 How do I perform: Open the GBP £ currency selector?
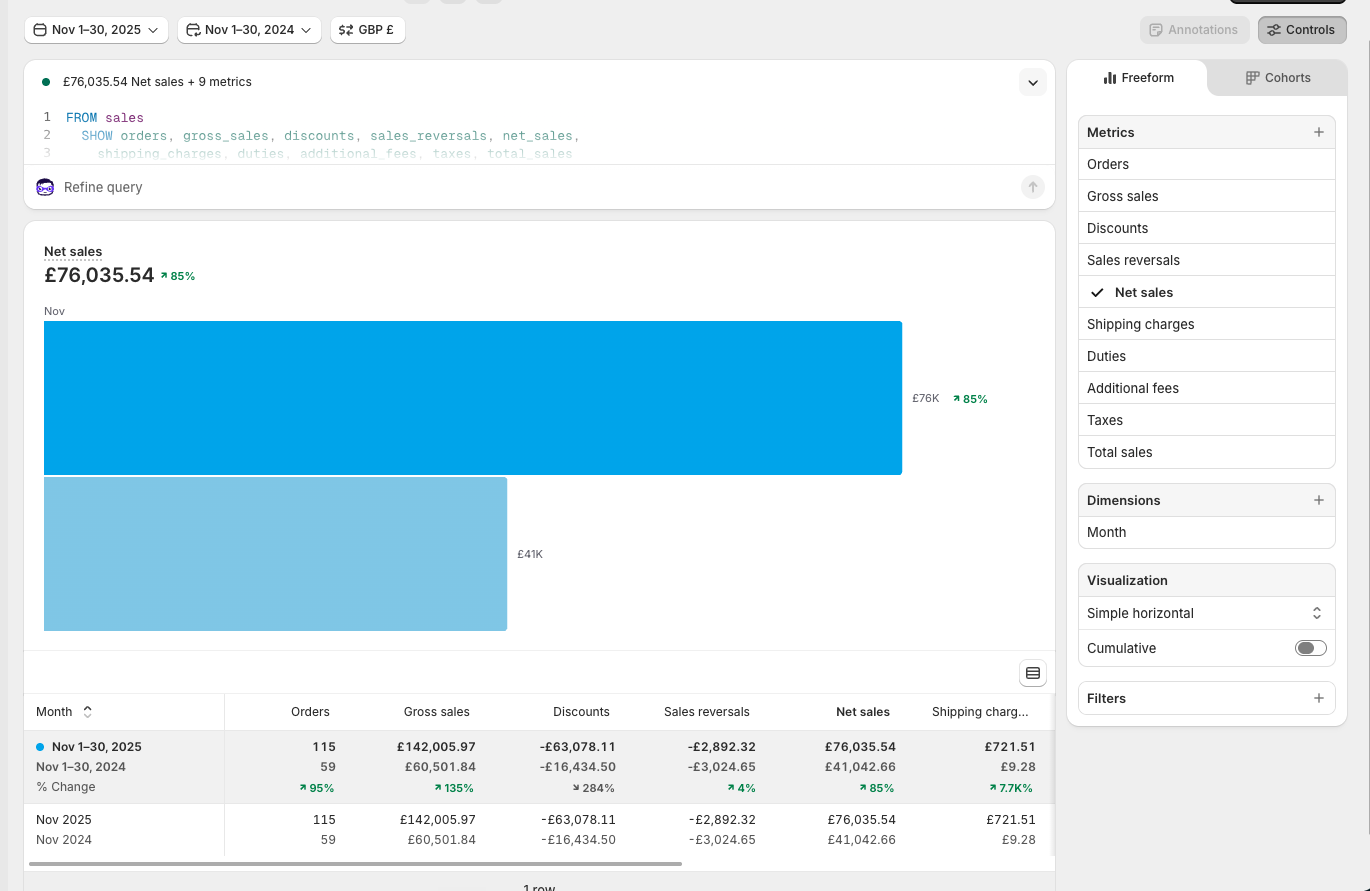coord(367,30)
